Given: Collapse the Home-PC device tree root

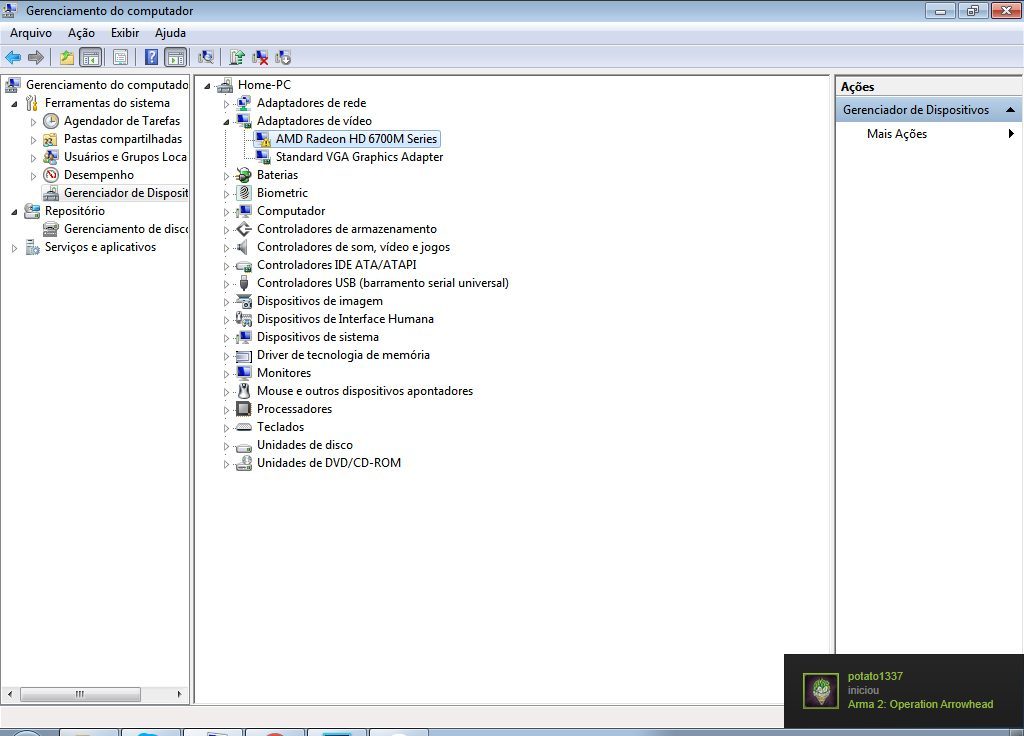Looking at the screenshot, I should pos(208,86).
